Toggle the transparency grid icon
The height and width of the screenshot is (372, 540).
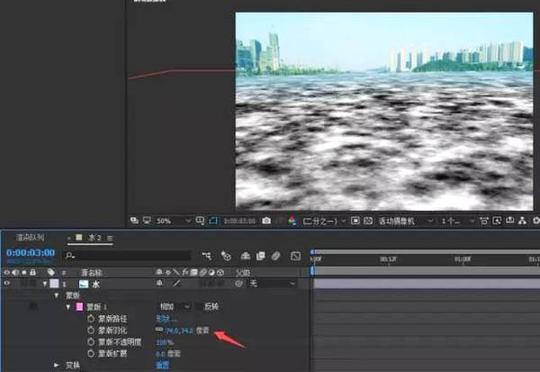coord(368,220)
